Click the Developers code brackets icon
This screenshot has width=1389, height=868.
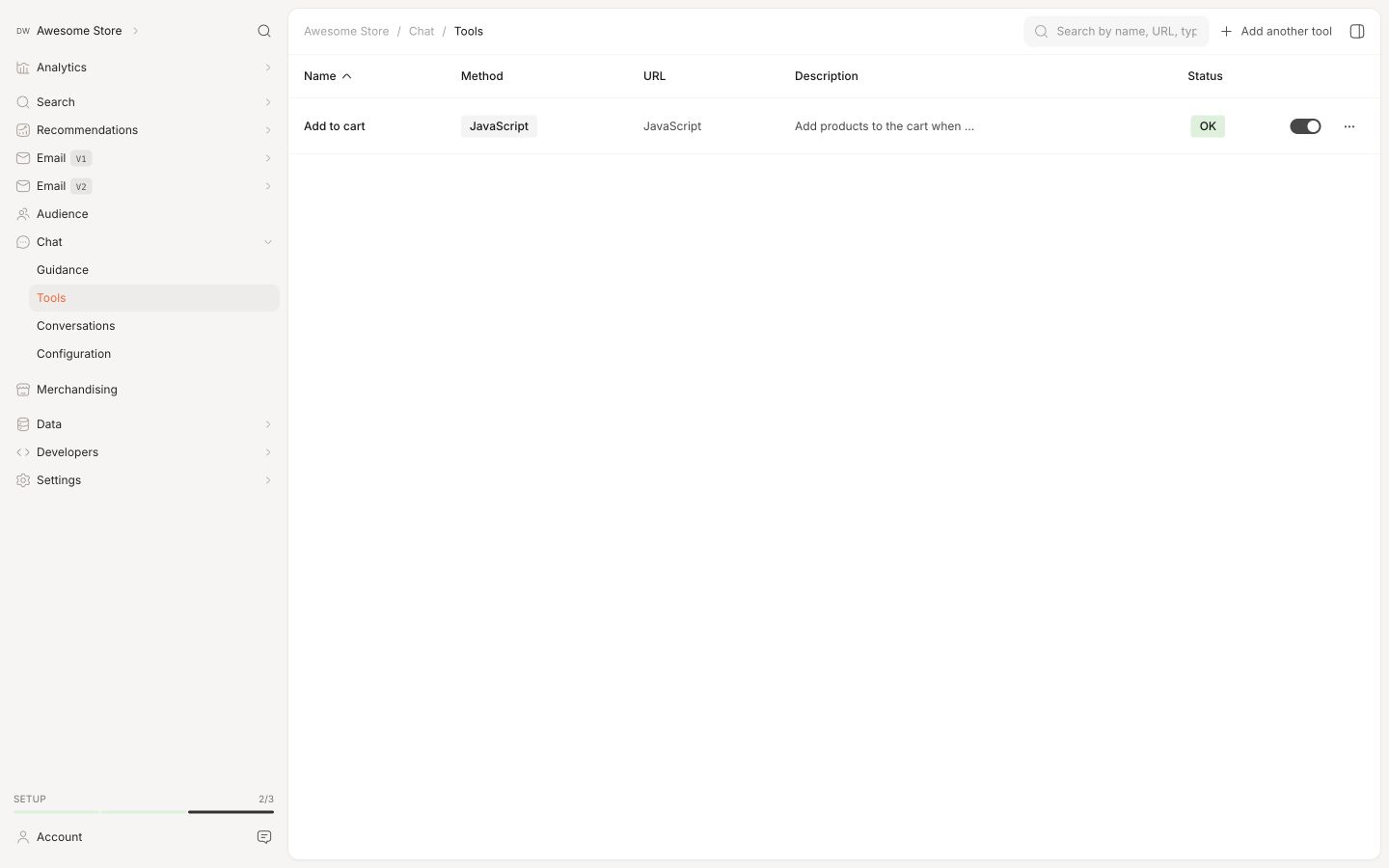[x=23, y=452]
